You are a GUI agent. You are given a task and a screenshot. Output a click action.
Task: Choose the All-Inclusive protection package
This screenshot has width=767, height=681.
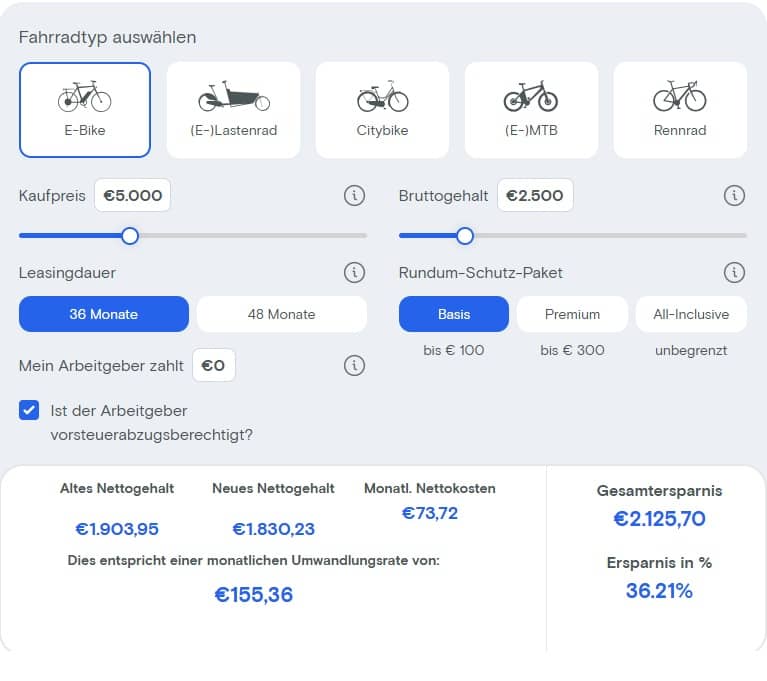(x=691, y=314)
